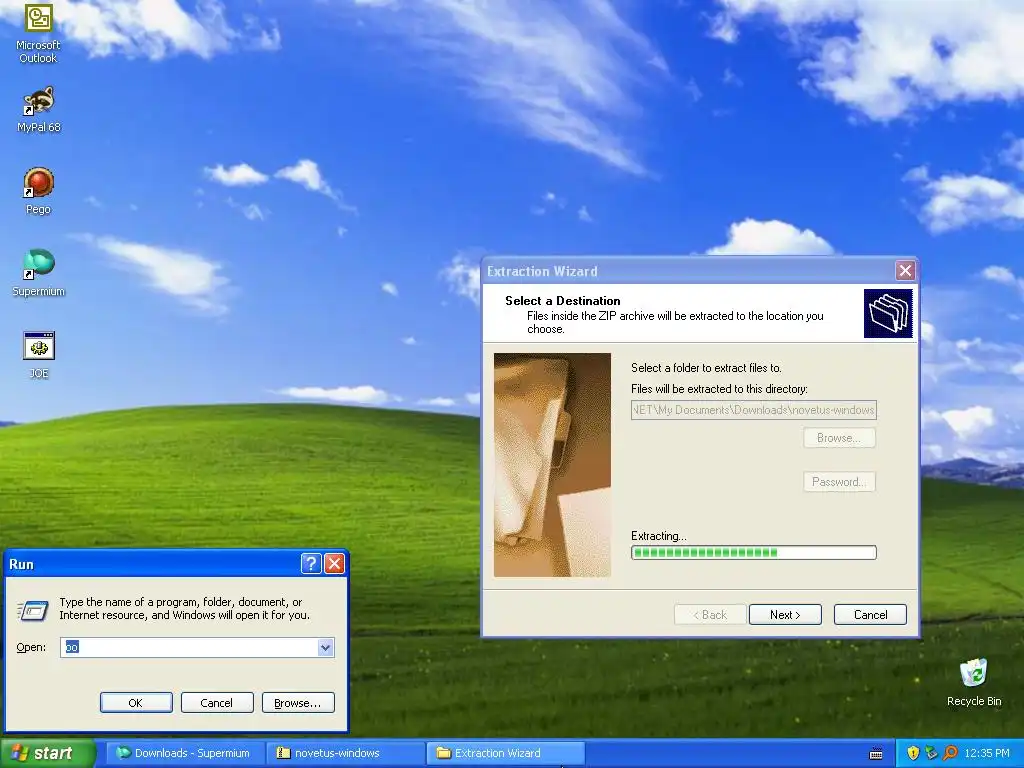The height and width of the screenshot is (768, 1024).
Task: Click the security shield tray icon
Action: [913, 753]
